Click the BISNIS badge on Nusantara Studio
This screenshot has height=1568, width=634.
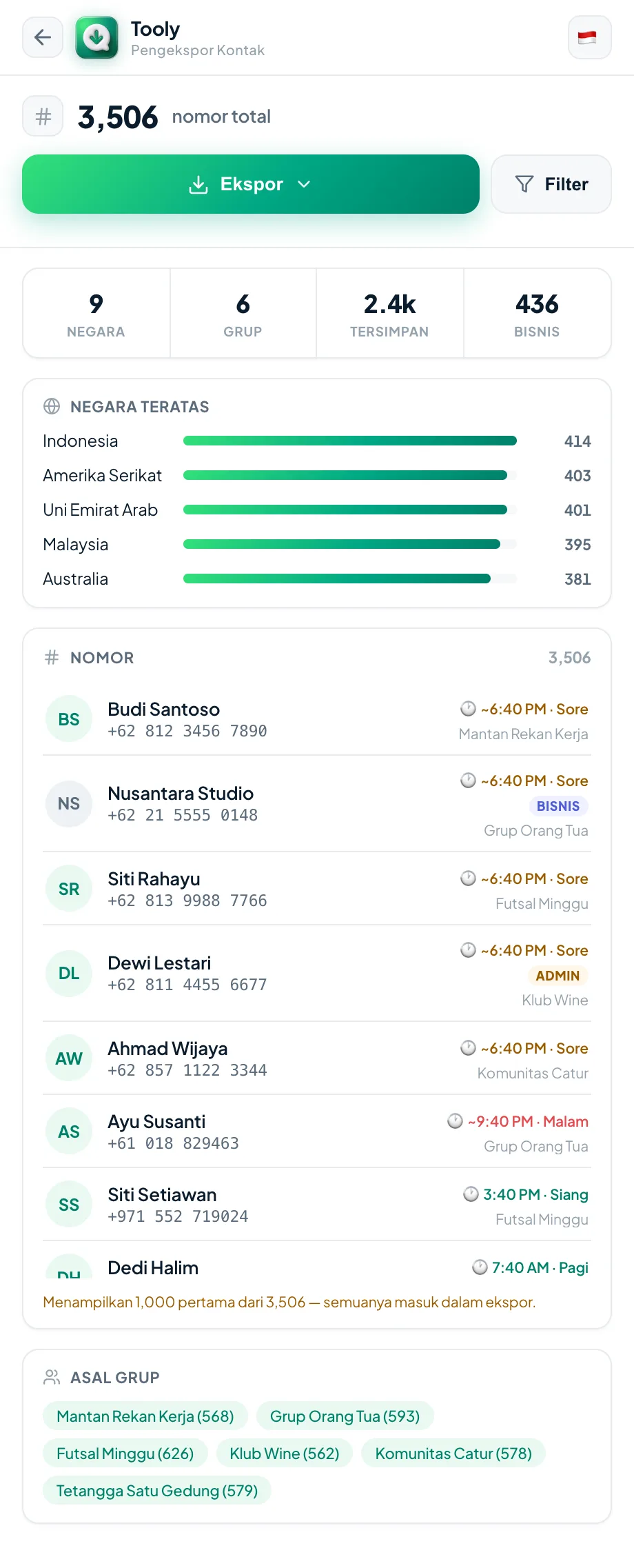point(558,806)
